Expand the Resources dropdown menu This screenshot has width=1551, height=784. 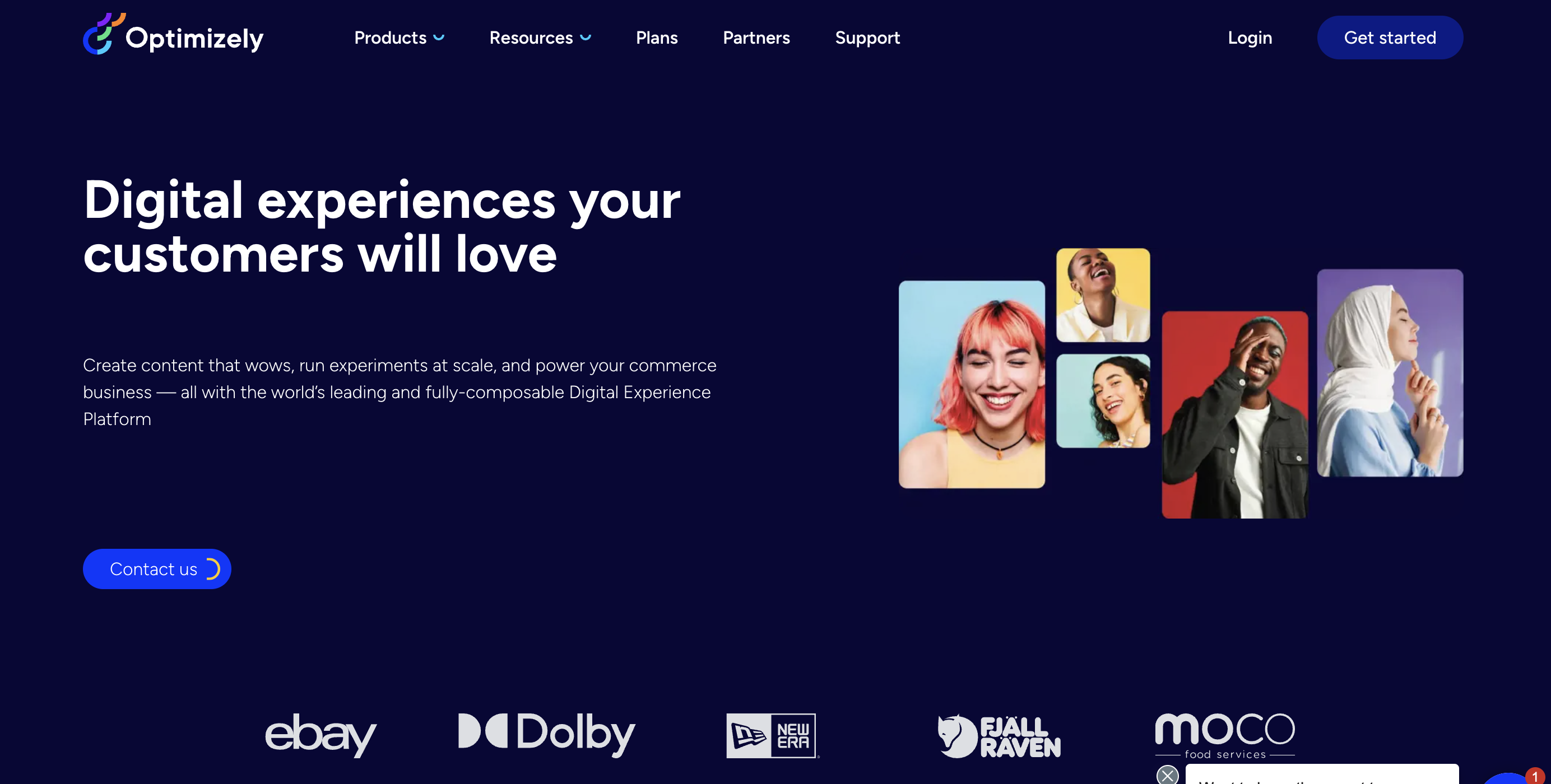pos(540,37)
